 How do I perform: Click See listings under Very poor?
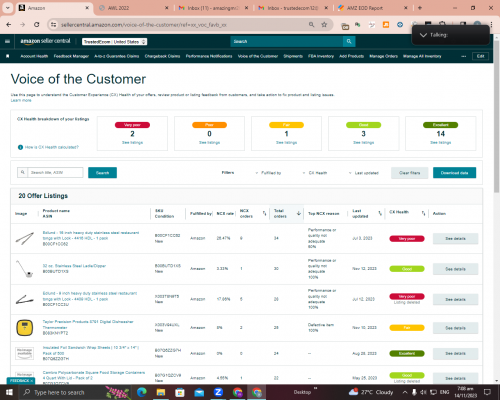132,142
